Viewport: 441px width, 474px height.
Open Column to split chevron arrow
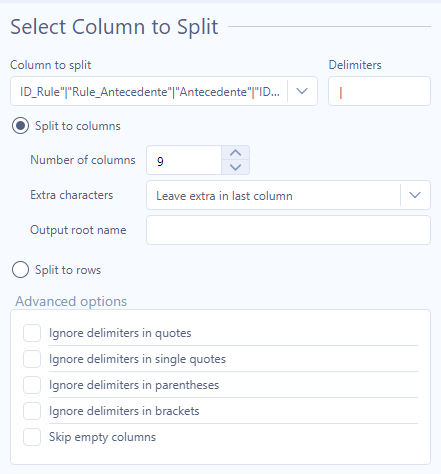tap(302, 91)
